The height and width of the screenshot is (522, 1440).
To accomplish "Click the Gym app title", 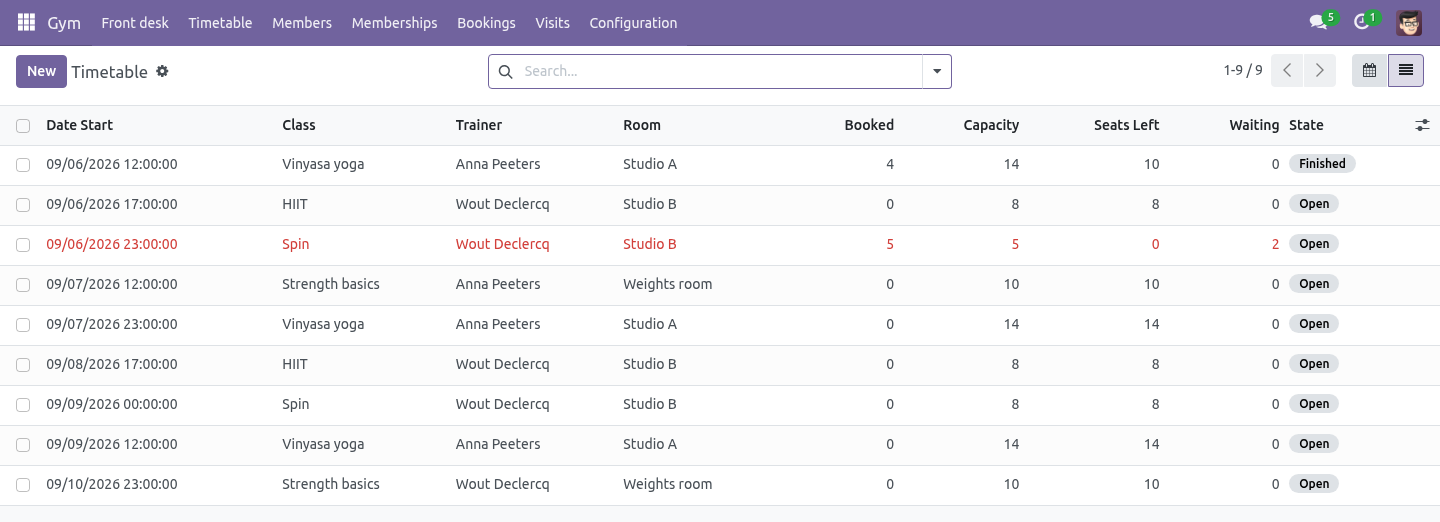I will pos(64,22).
